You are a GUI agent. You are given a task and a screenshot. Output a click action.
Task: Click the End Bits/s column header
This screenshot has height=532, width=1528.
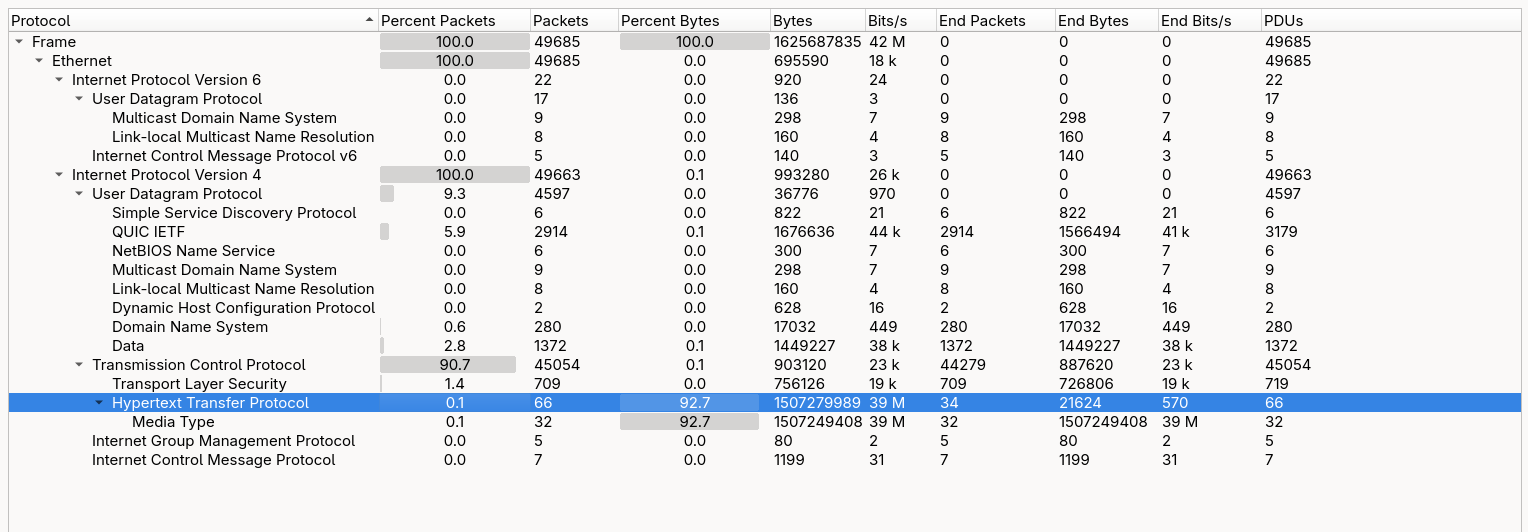point(1196,20)
